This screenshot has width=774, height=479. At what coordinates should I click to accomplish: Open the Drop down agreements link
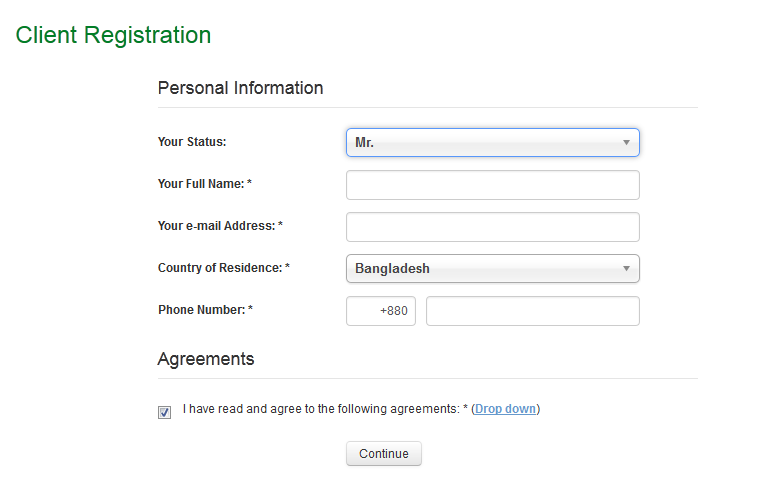coord(505,409)
